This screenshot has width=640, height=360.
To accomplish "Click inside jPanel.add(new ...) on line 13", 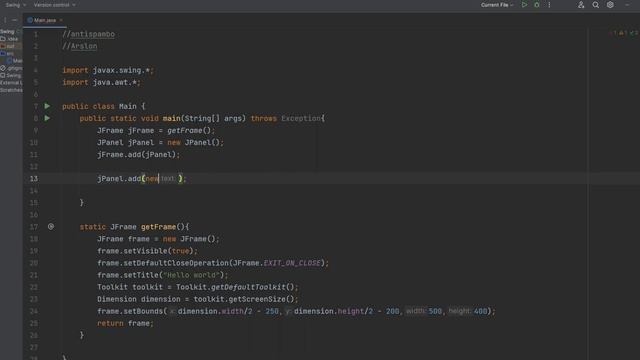I will pos(142,179).
